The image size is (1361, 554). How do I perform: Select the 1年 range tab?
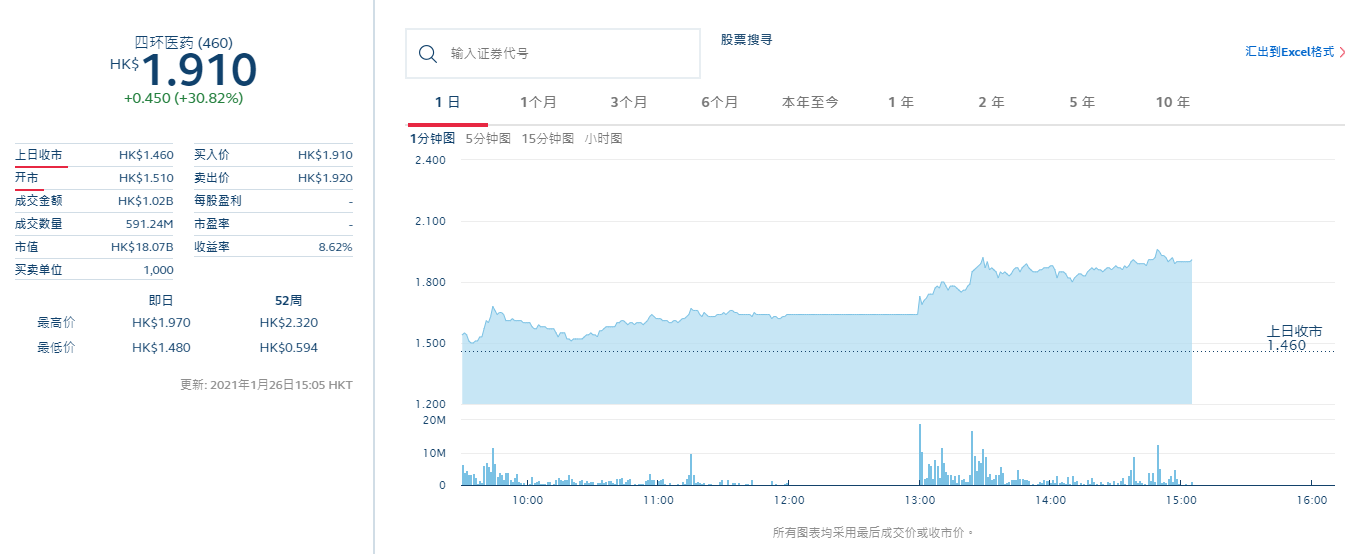tap(901, 103)
